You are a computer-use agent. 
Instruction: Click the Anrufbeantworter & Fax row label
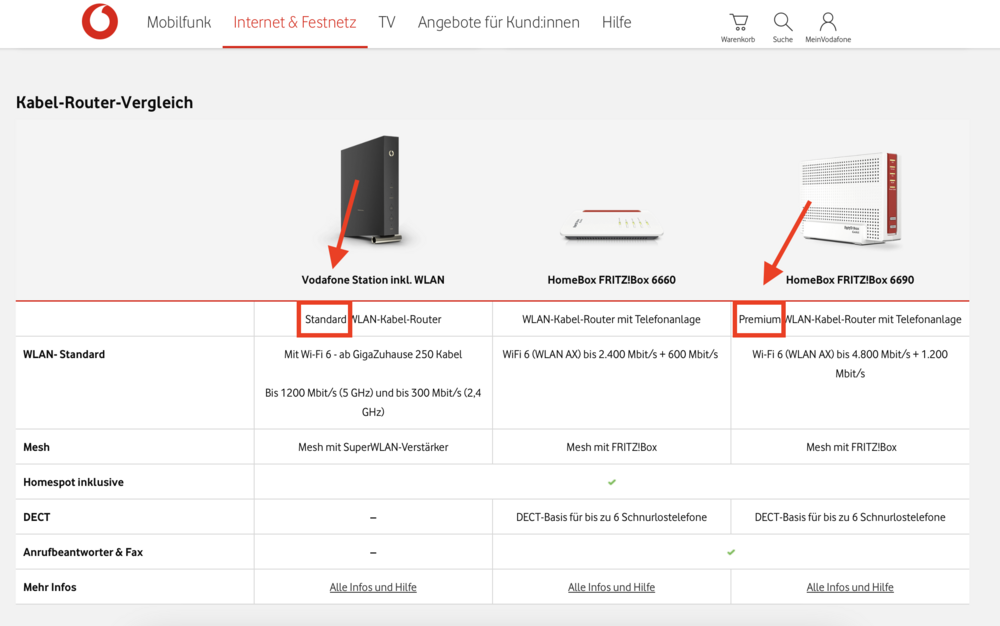point(83,553)
